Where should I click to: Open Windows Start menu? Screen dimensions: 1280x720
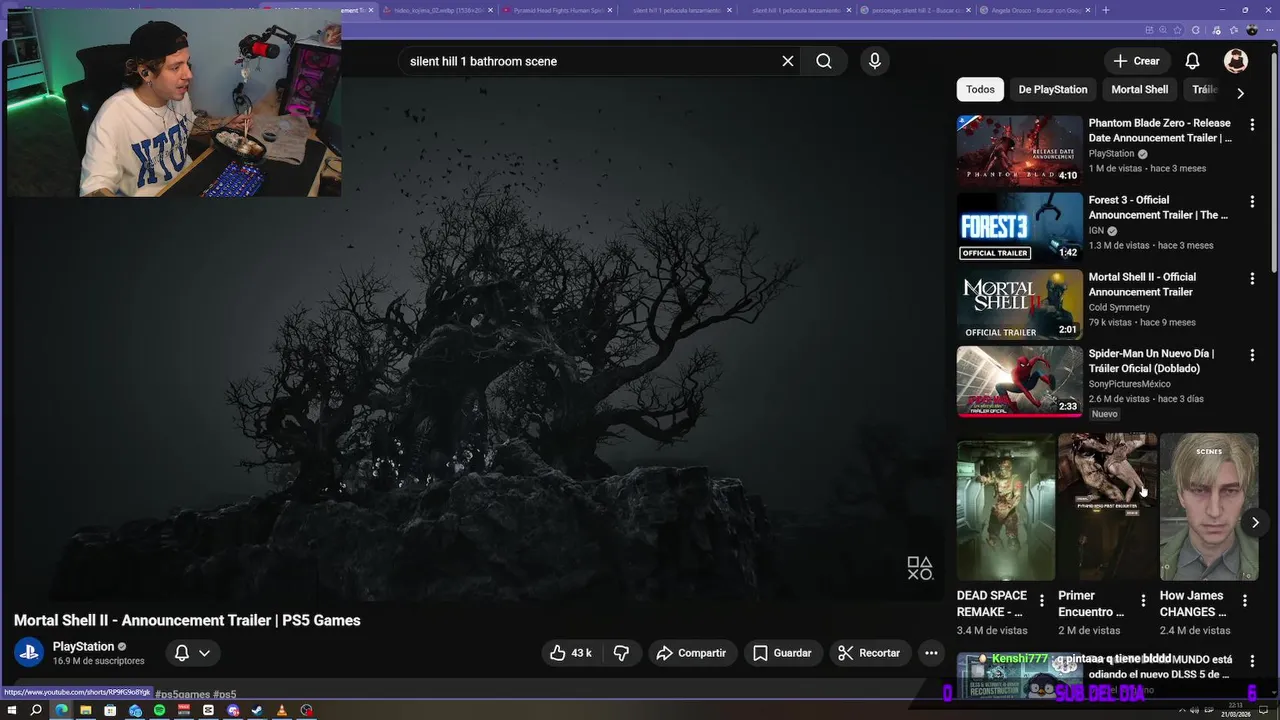coord(12,710)
